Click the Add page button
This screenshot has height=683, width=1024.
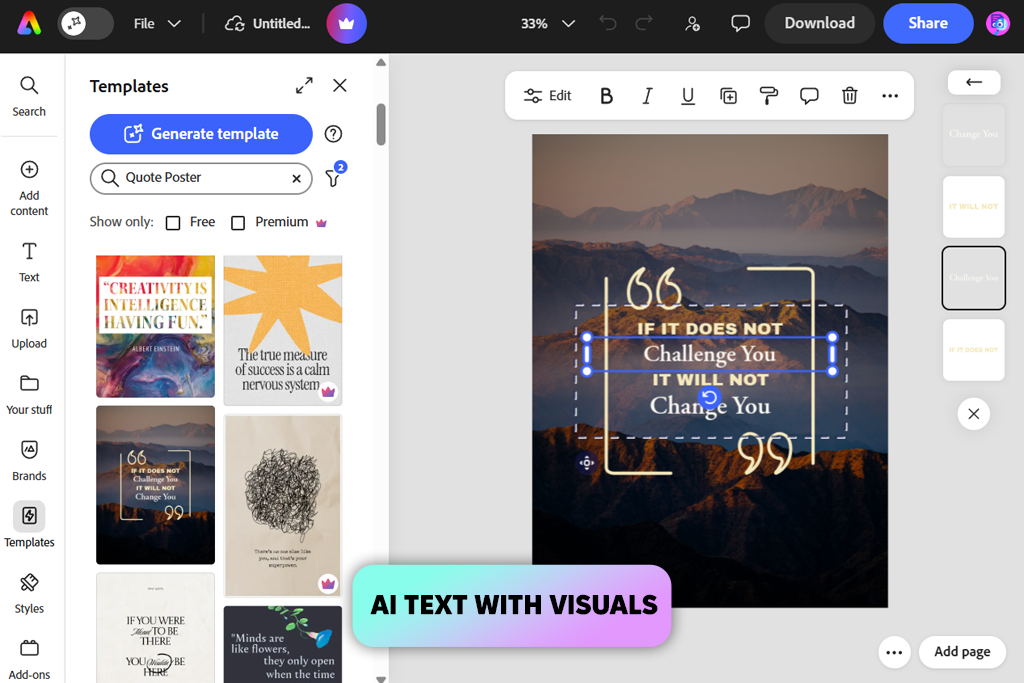pos(962,652)
